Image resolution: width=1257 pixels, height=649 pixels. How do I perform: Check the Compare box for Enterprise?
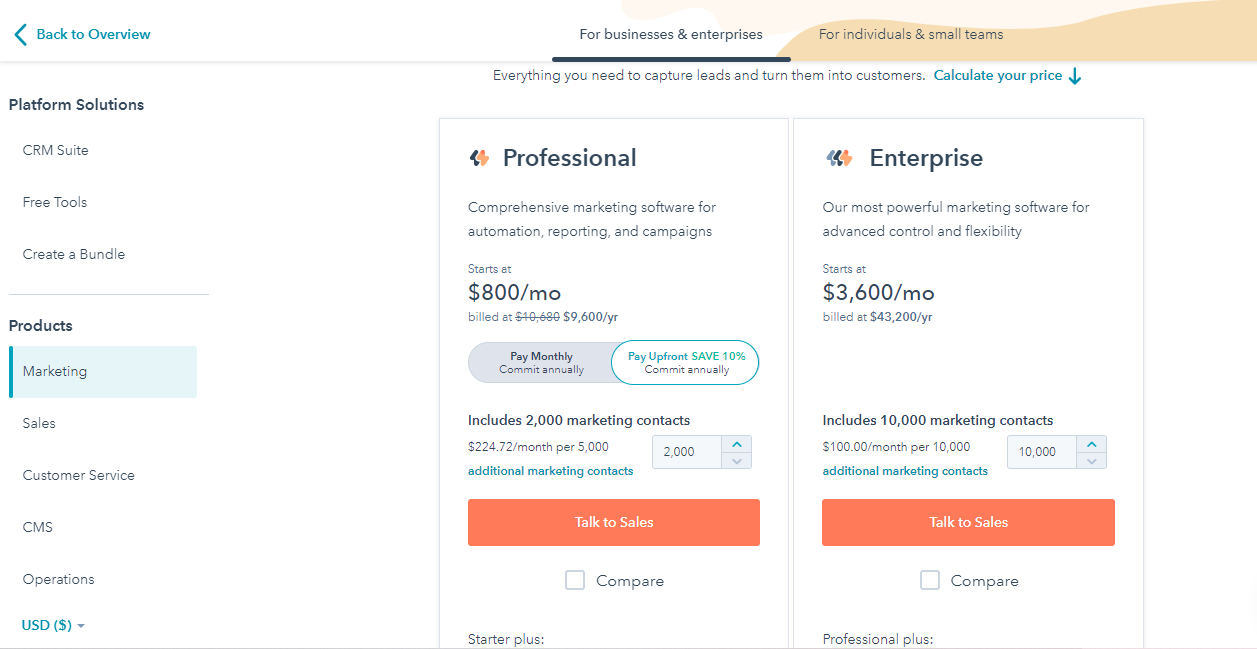(930, 580)
